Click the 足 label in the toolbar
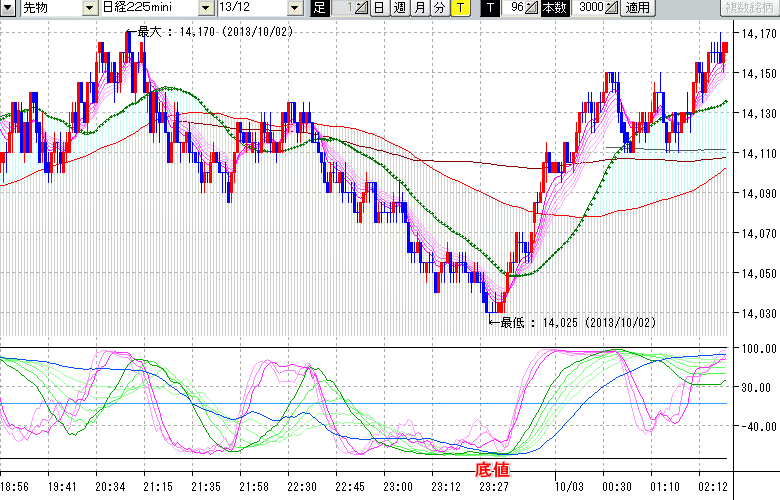This screenshot has height=500, width=780. click(319, 8)
